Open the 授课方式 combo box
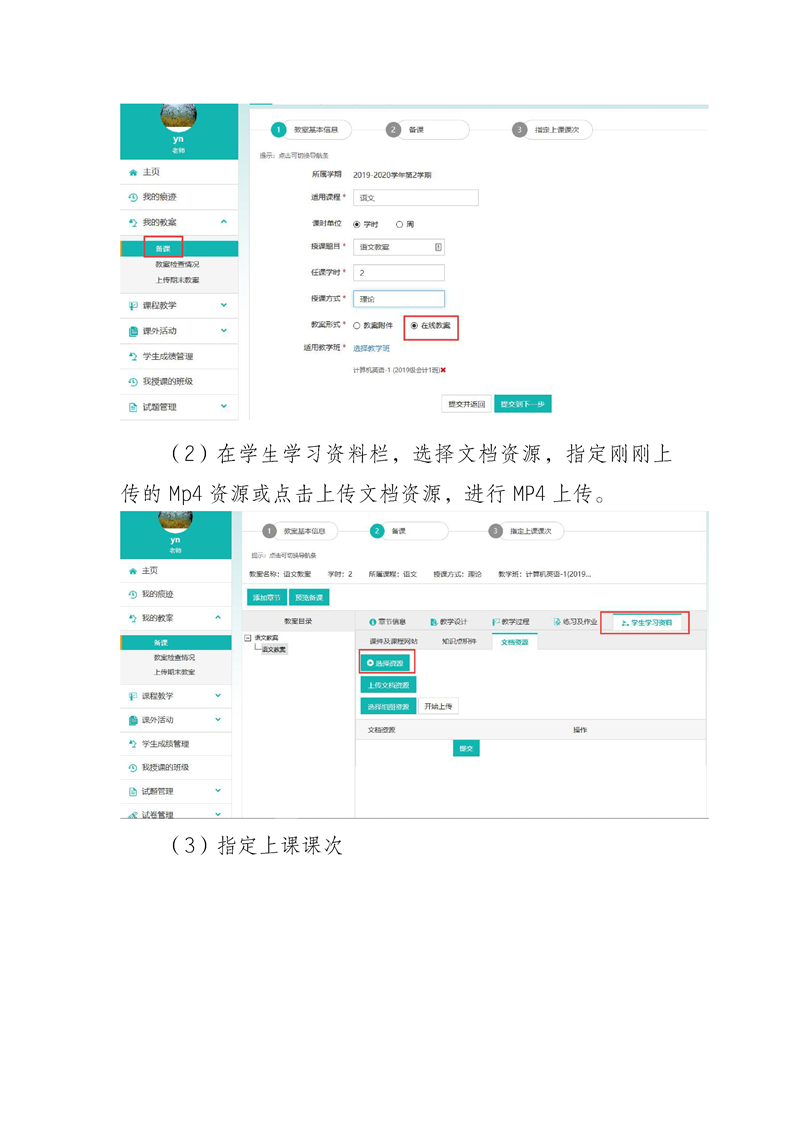793x1122 pixels. [398, 299]
